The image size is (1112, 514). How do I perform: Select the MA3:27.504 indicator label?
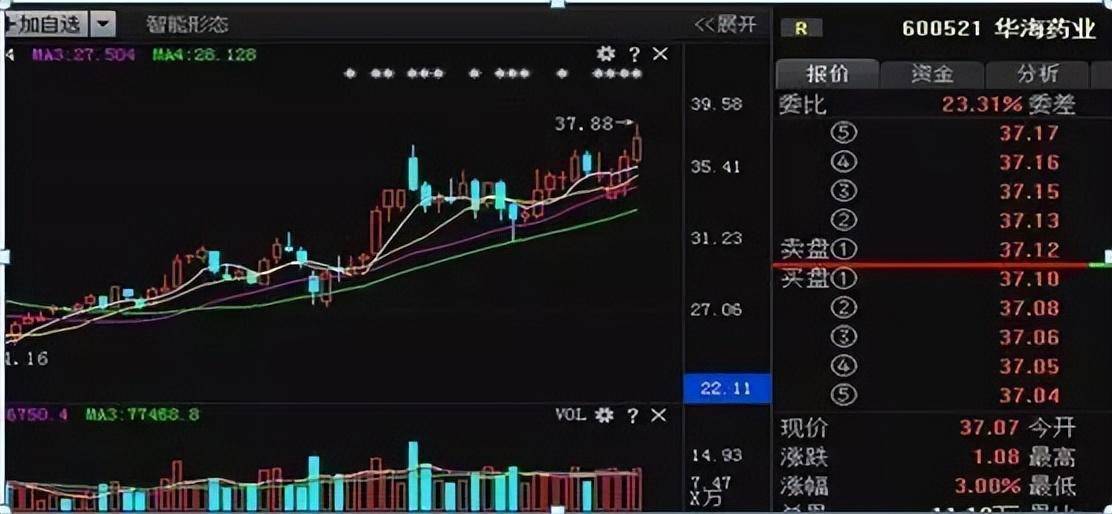tap(82, 55)
